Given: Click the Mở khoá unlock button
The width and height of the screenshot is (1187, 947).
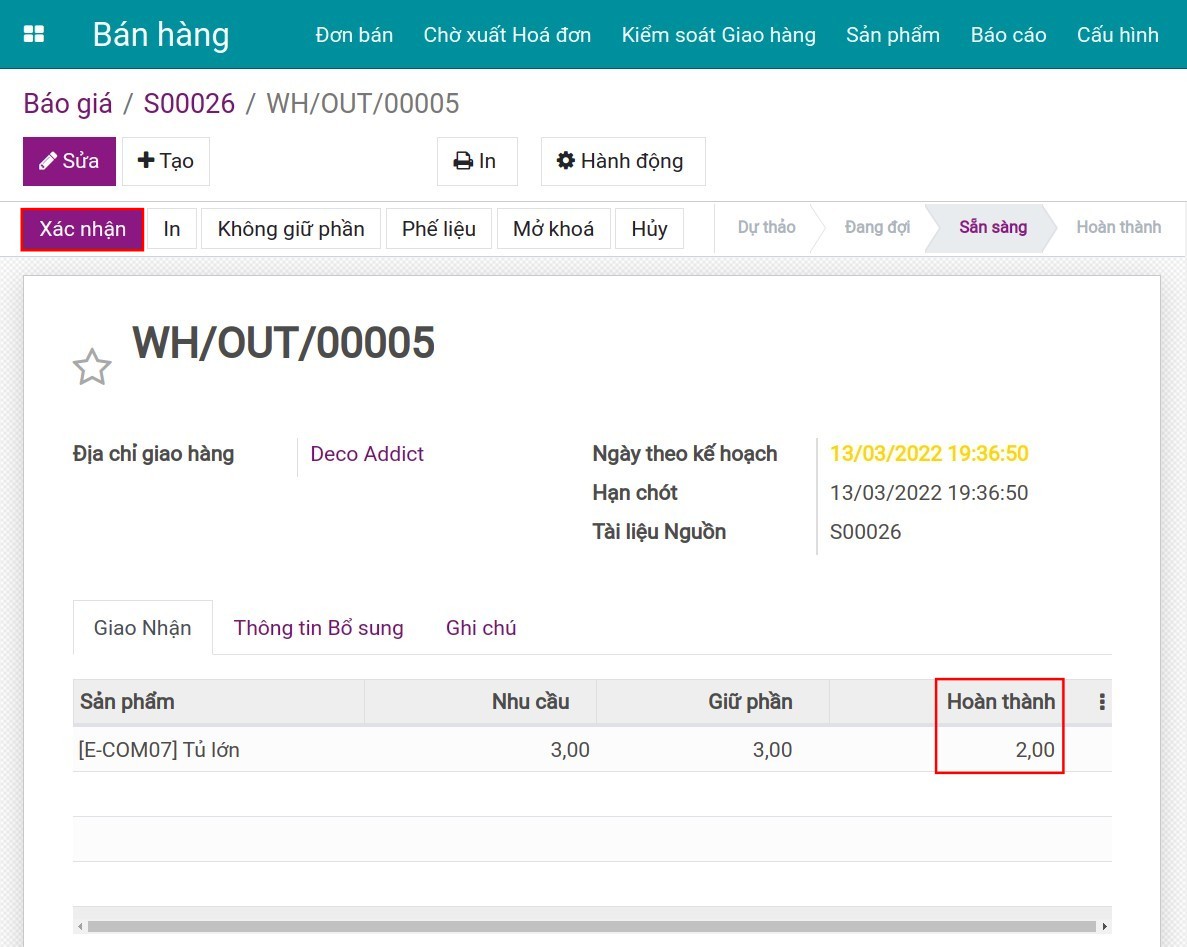Looking at the screenshot, I should pos(553,229).
